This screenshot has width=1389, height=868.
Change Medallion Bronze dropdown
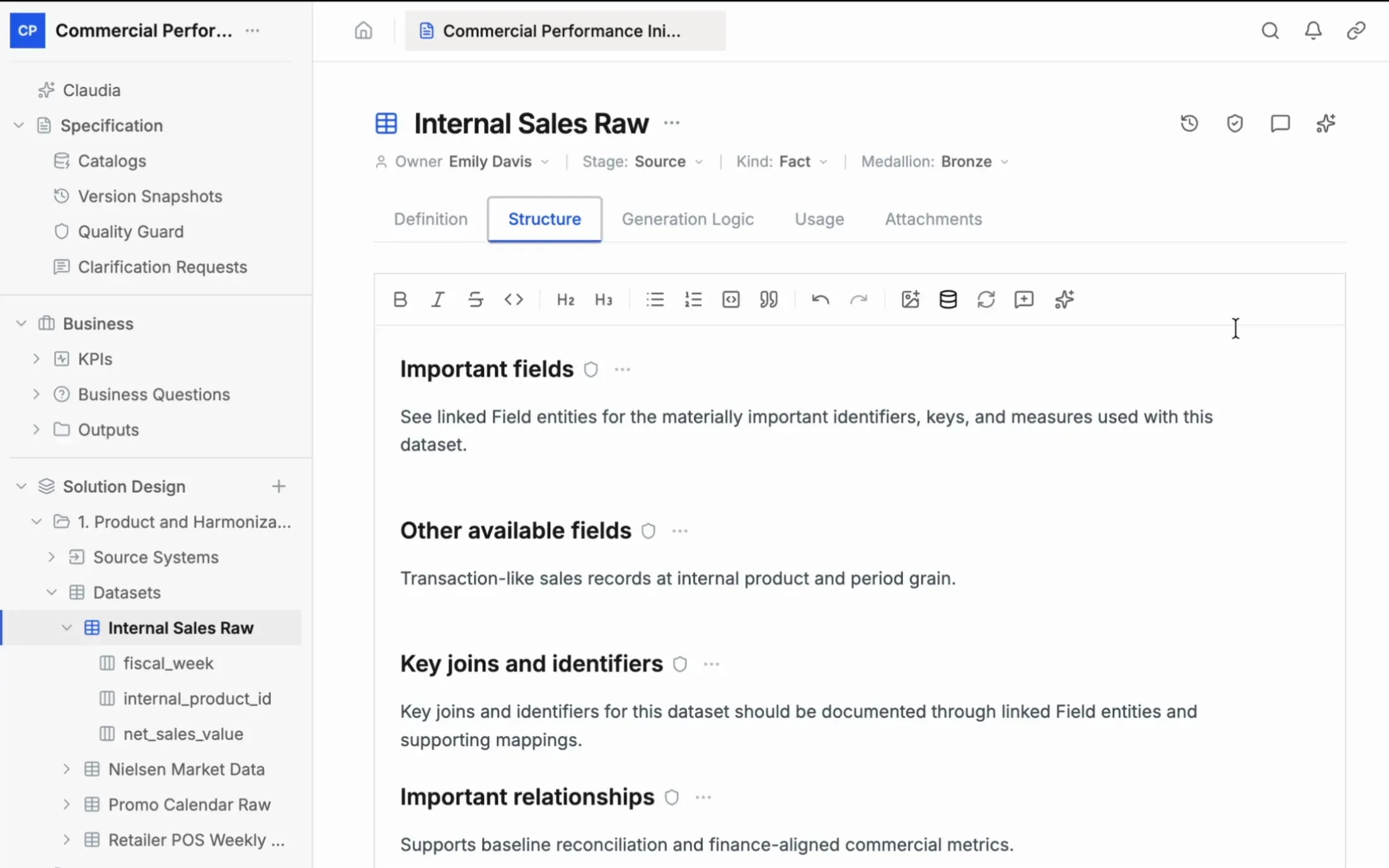(935, 162)
